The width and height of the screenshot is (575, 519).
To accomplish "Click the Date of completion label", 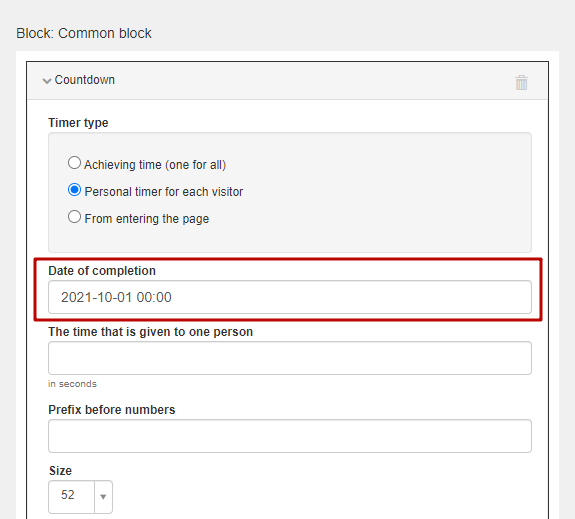I will point(102,271).
